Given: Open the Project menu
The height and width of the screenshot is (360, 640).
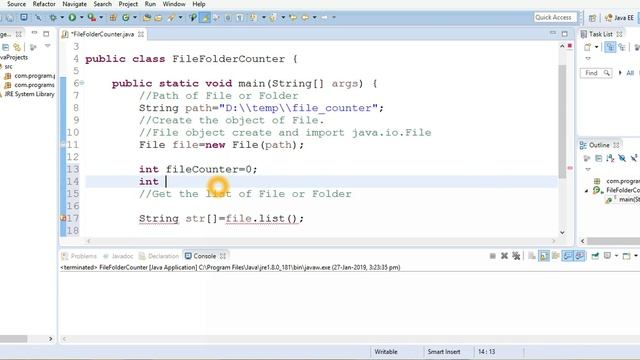Looking at the screenshot, I should [x=128, y=4].
